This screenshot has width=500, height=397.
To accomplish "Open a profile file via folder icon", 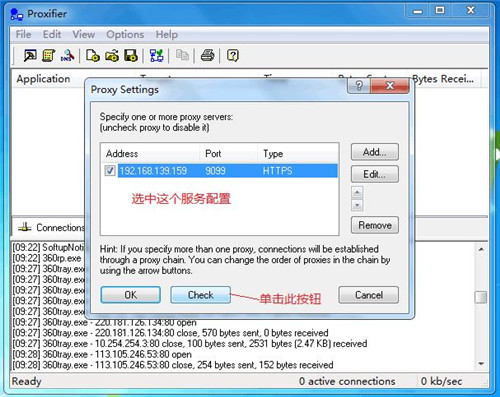I will tap(112, 55).
